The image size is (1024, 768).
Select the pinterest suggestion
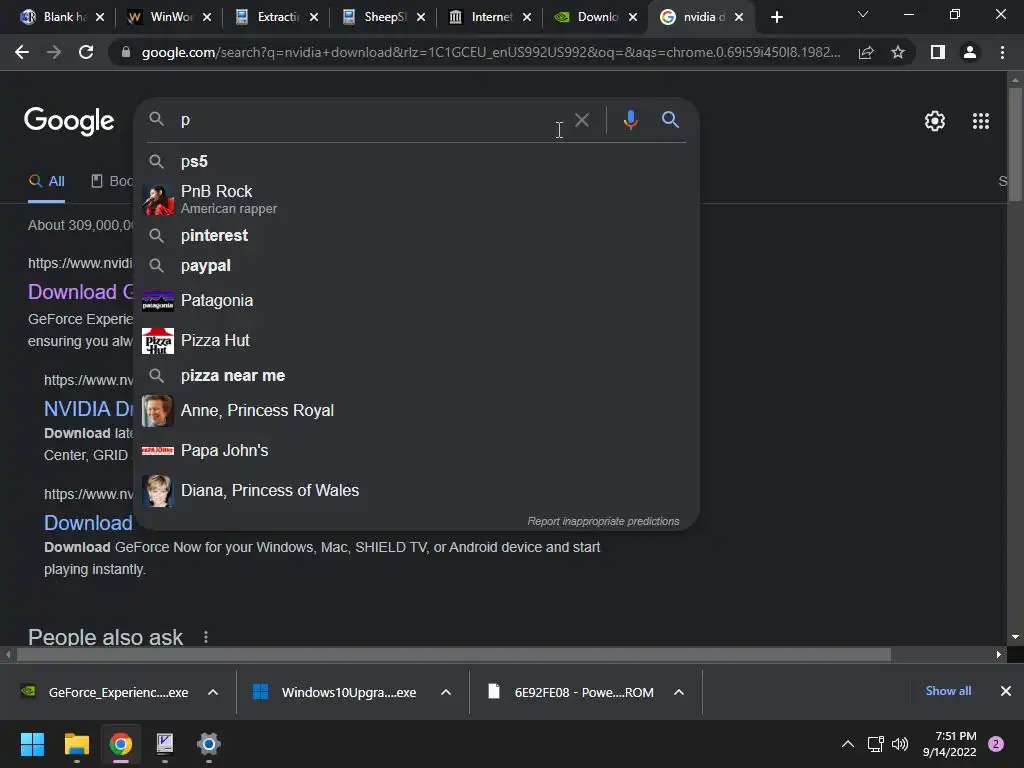(x=417, y=235)
